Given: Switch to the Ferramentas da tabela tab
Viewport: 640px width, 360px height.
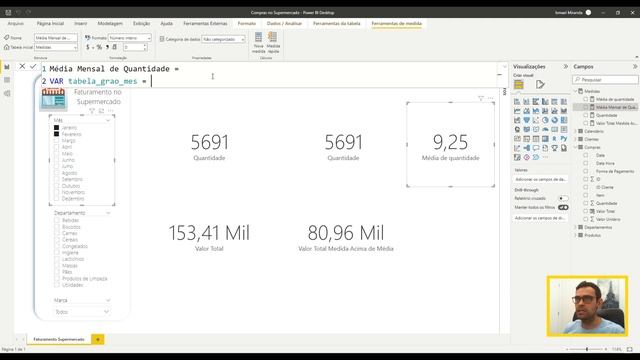Looking at the screenshot, I should point(337,24).
